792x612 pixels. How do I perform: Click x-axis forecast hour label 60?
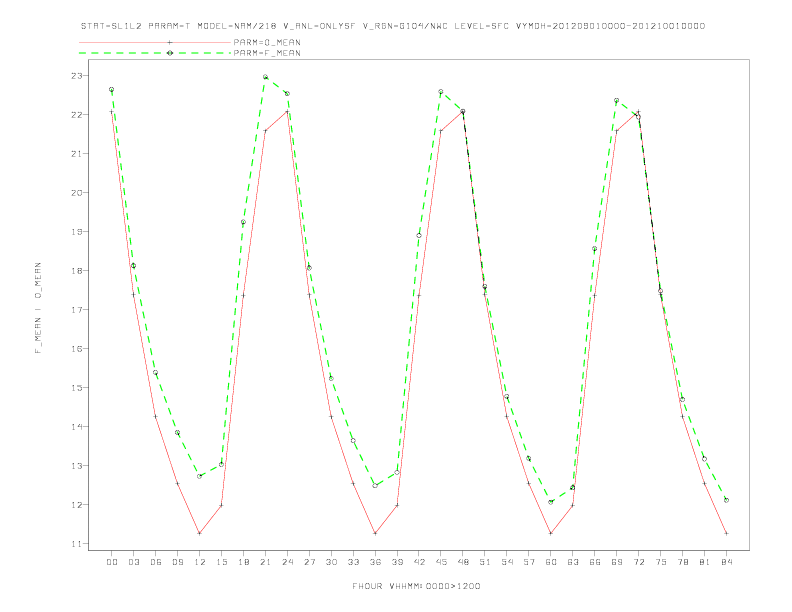point(551,562)
